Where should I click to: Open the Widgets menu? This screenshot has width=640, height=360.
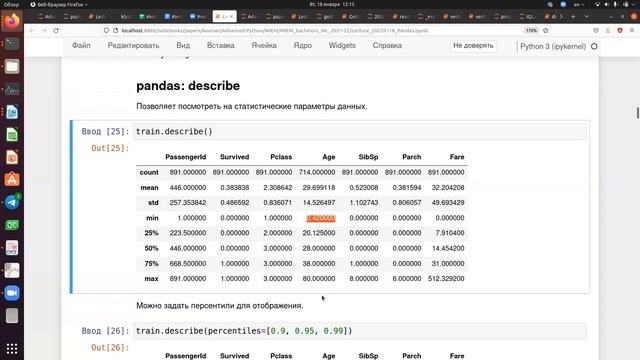coord(342,46)
